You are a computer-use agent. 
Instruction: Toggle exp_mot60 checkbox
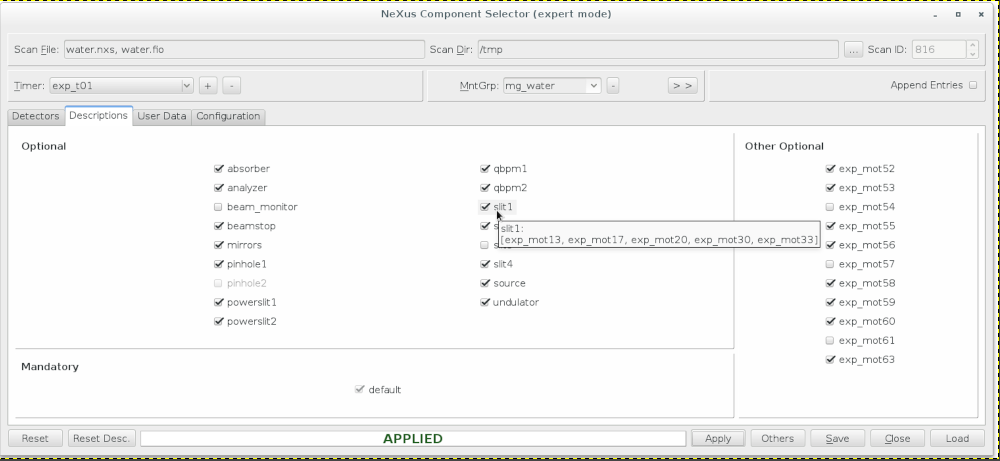[x=830, y=322]
